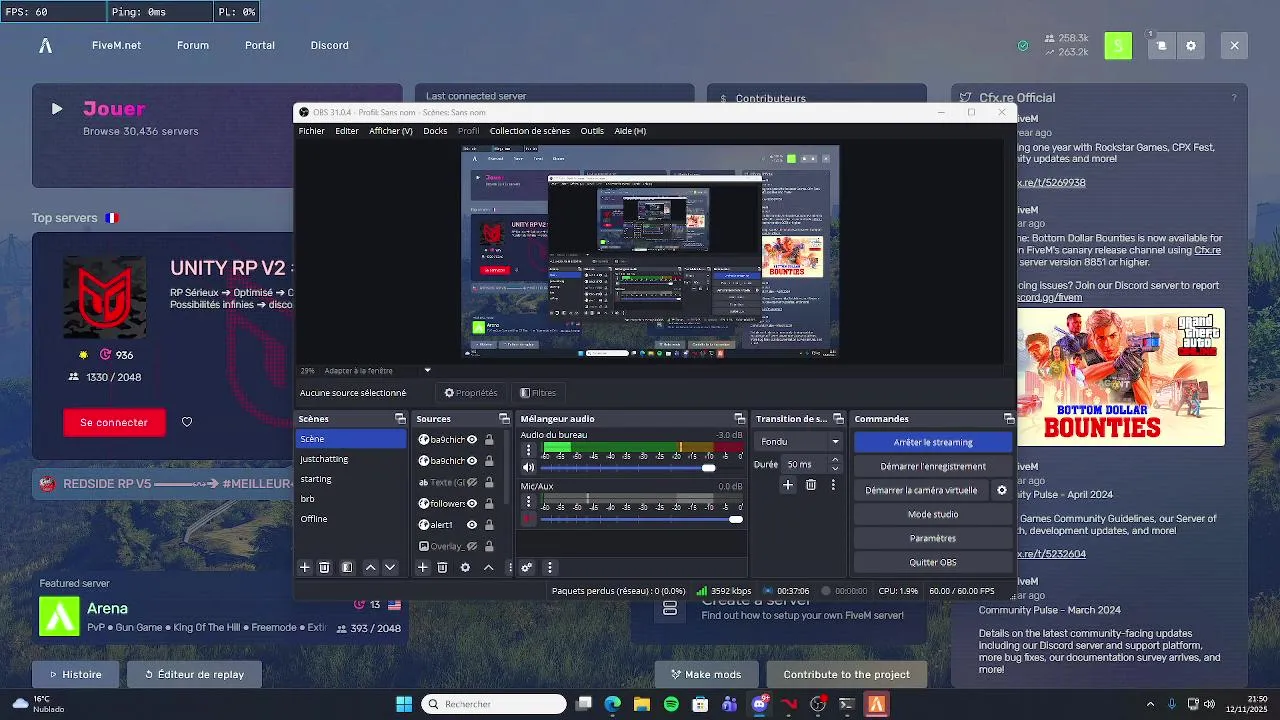Show hidden icons in system tray
The image size is (1280, 720).
pos(1150,704)
